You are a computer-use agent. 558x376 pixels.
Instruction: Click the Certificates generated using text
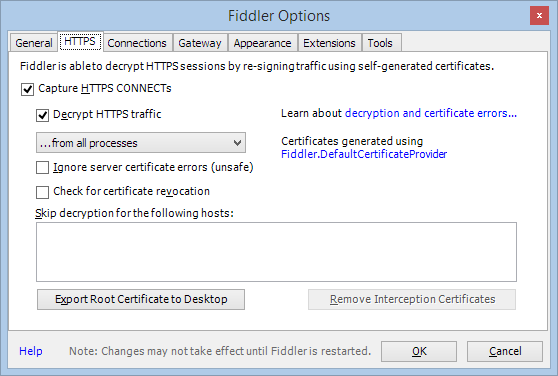352,141
